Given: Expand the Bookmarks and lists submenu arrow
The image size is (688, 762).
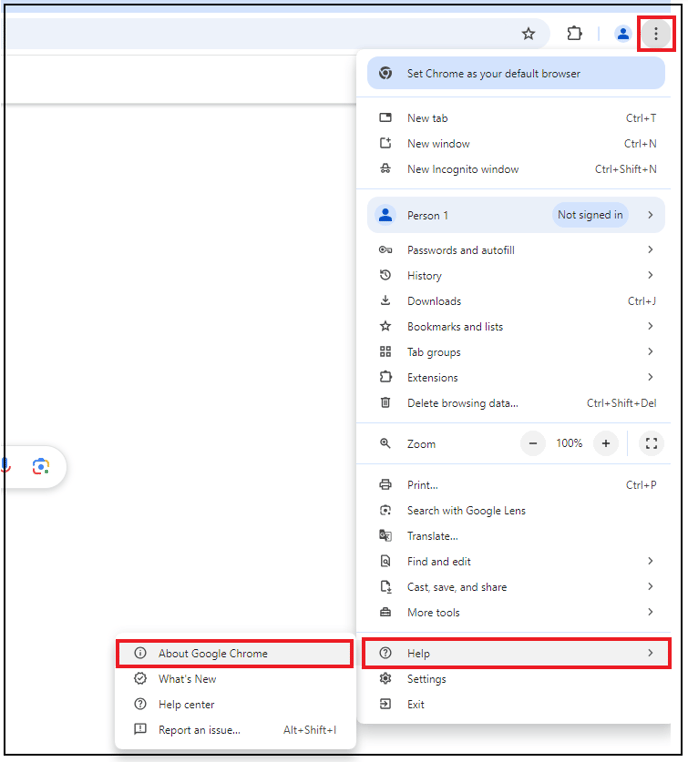Looking at the screenshot, I should coord(650,326).
